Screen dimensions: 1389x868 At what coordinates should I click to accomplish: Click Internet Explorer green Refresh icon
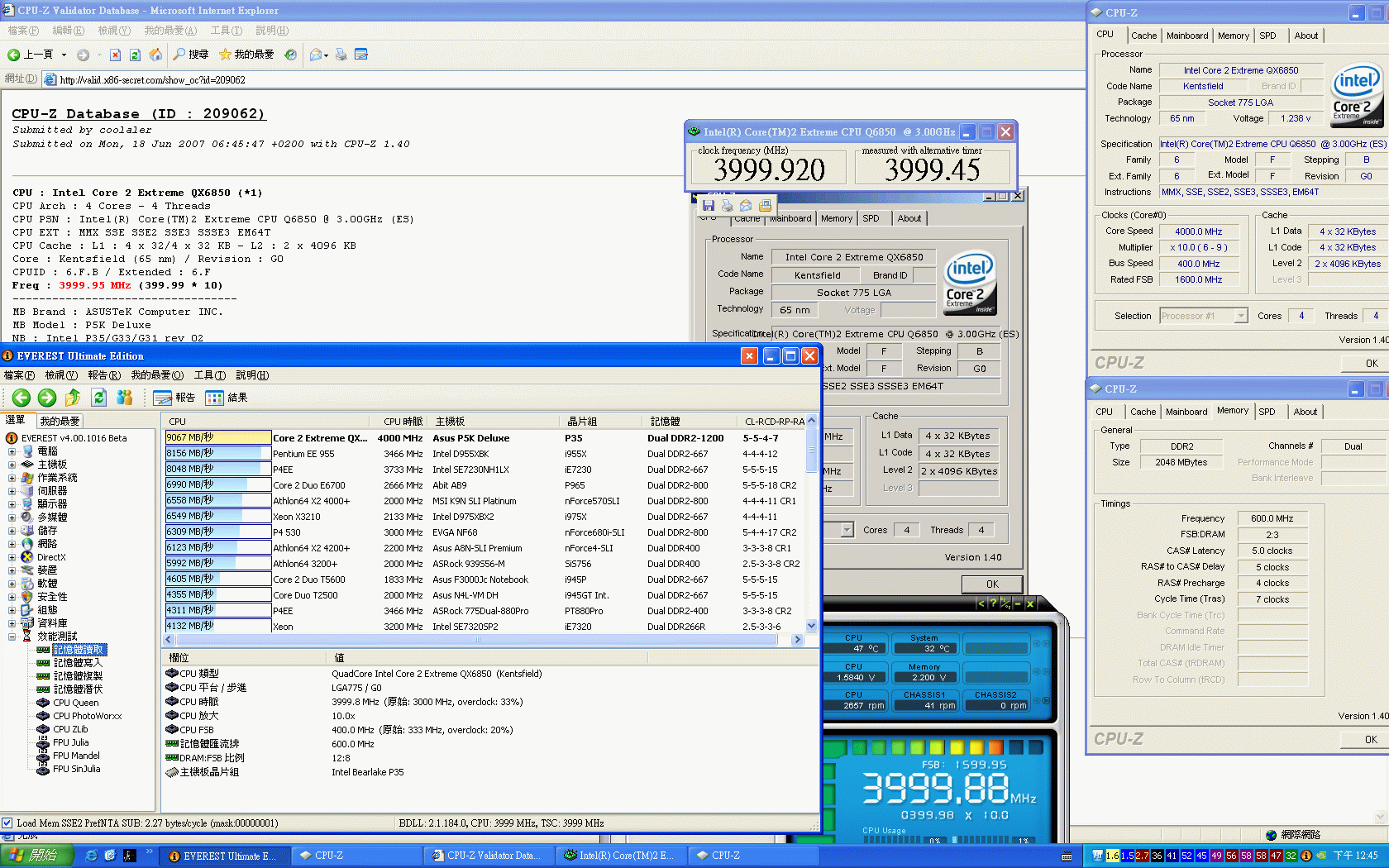pos(135,55)
